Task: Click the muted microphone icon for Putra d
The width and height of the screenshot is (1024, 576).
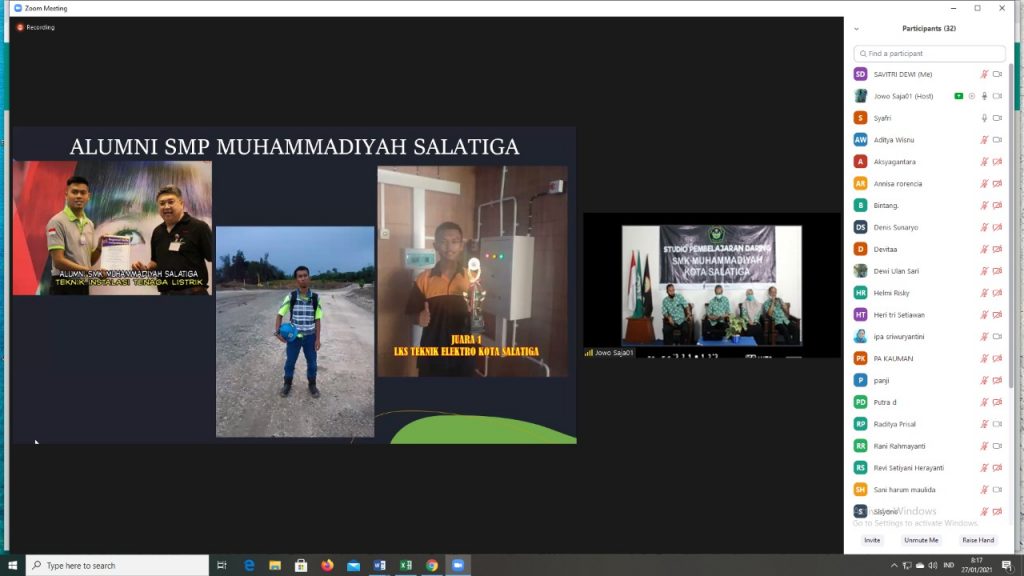Action: coord(984,402)
